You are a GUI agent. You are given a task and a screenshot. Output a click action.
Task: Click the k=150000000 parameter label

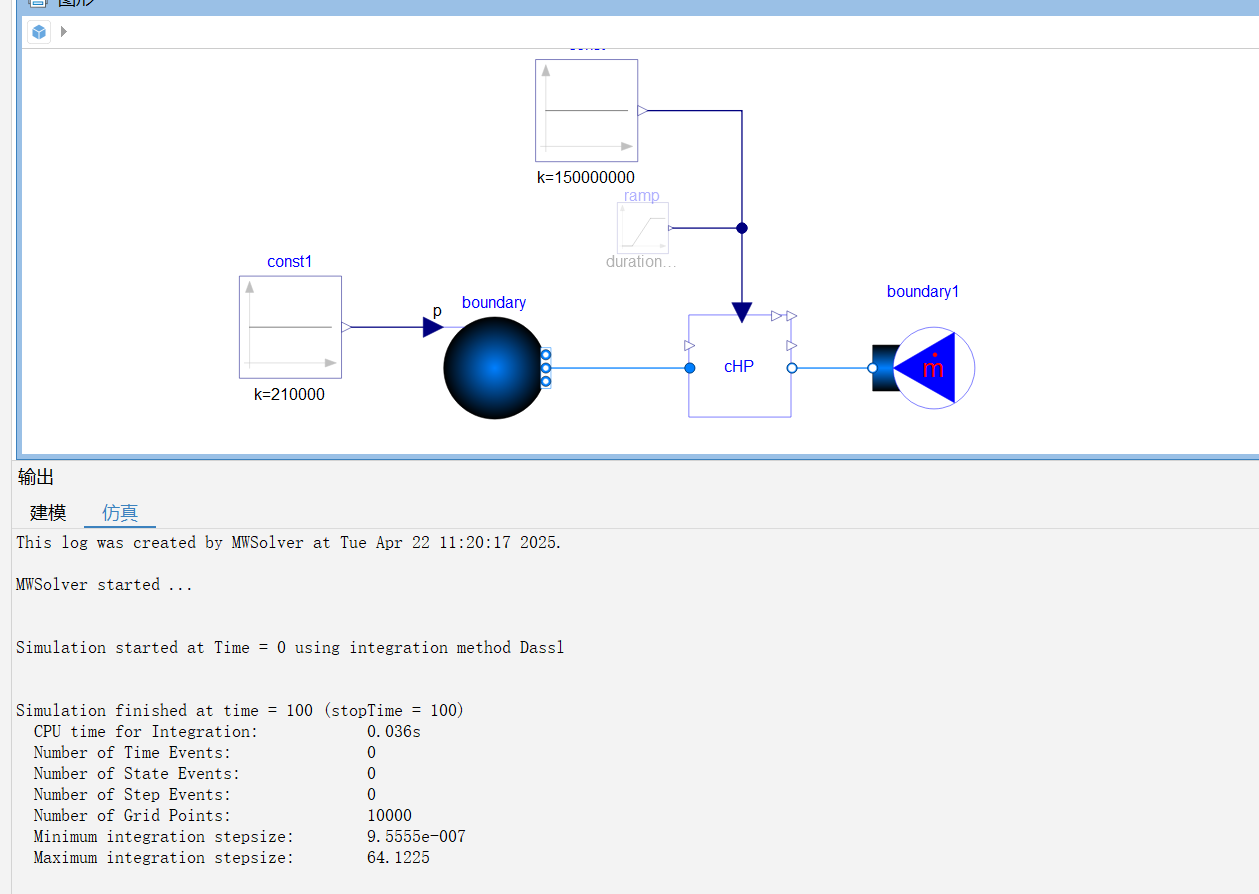click(x=586, y=178)
